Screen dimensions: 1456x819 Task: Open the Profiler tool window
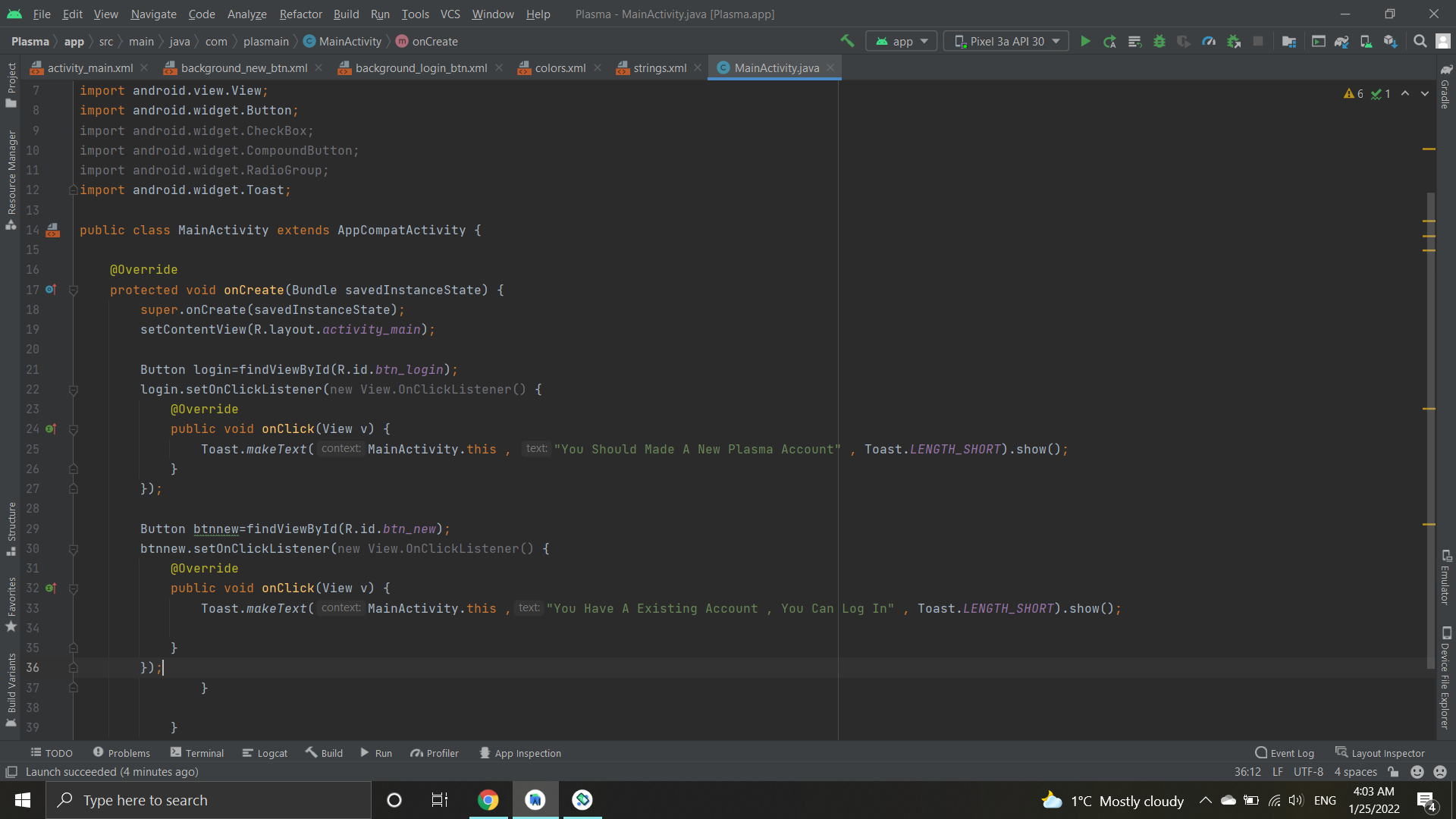coord(435,753)
